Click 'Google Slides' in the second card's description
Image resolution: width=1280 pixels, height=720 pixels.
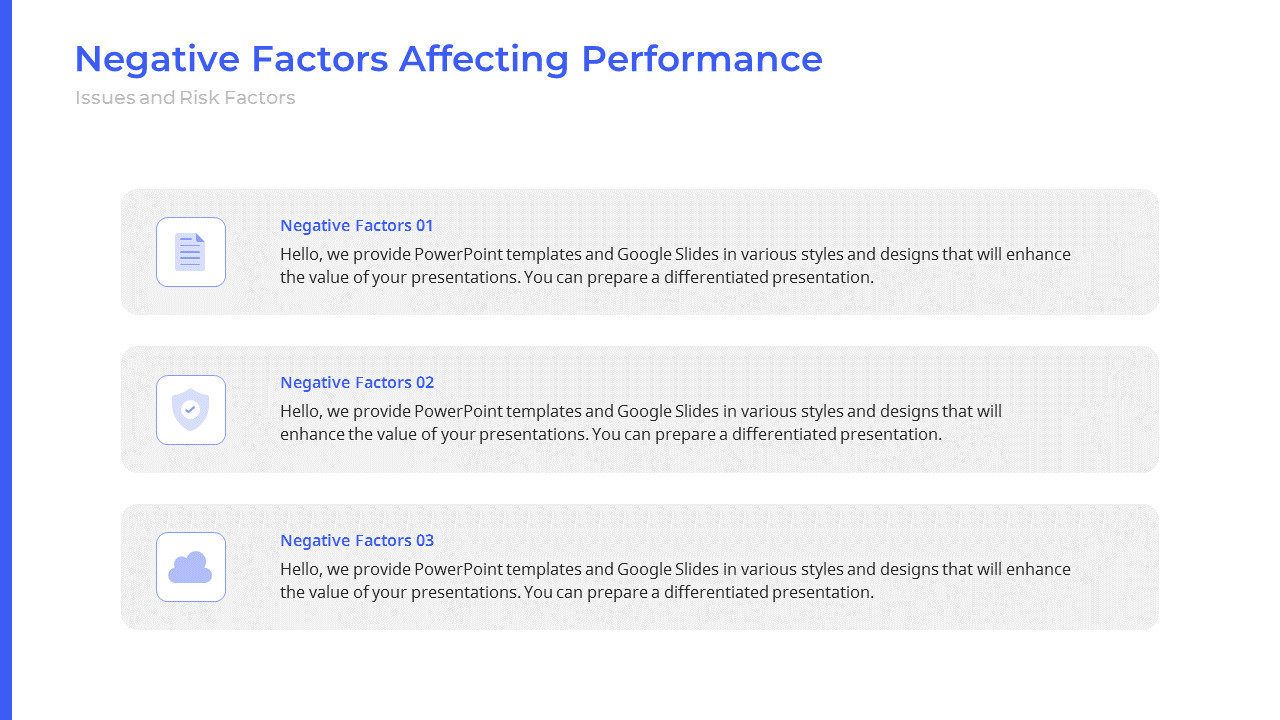668,411
